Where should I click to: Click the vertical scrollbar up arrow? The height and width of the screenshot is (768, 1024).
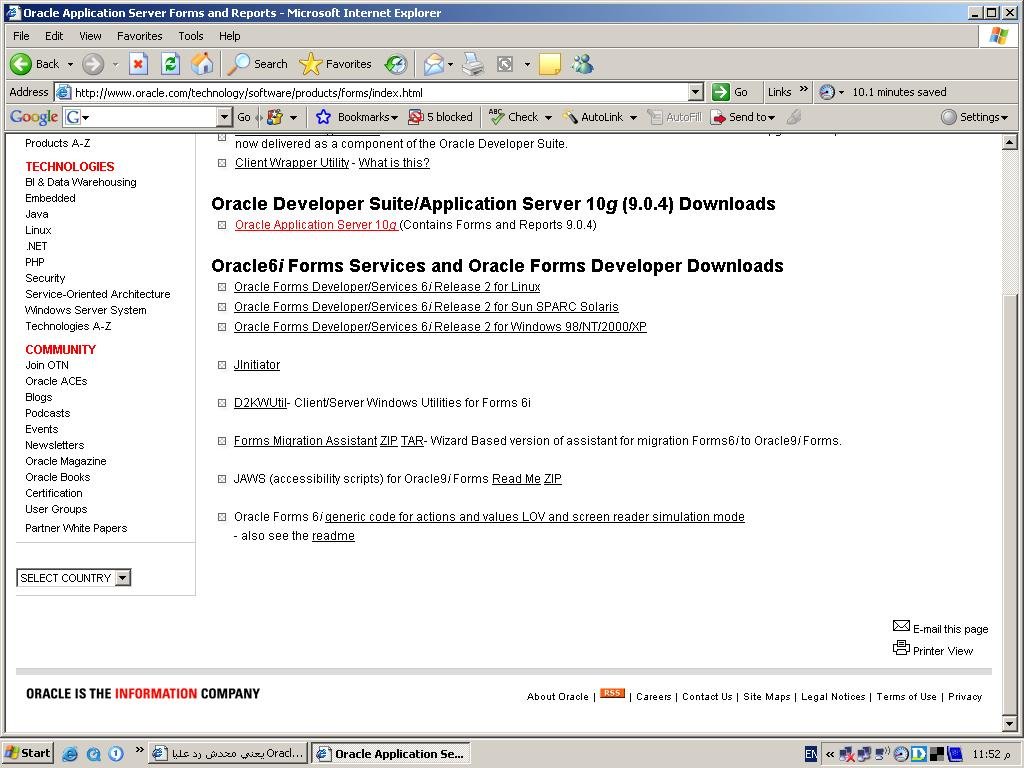[x=1009, y=142]
